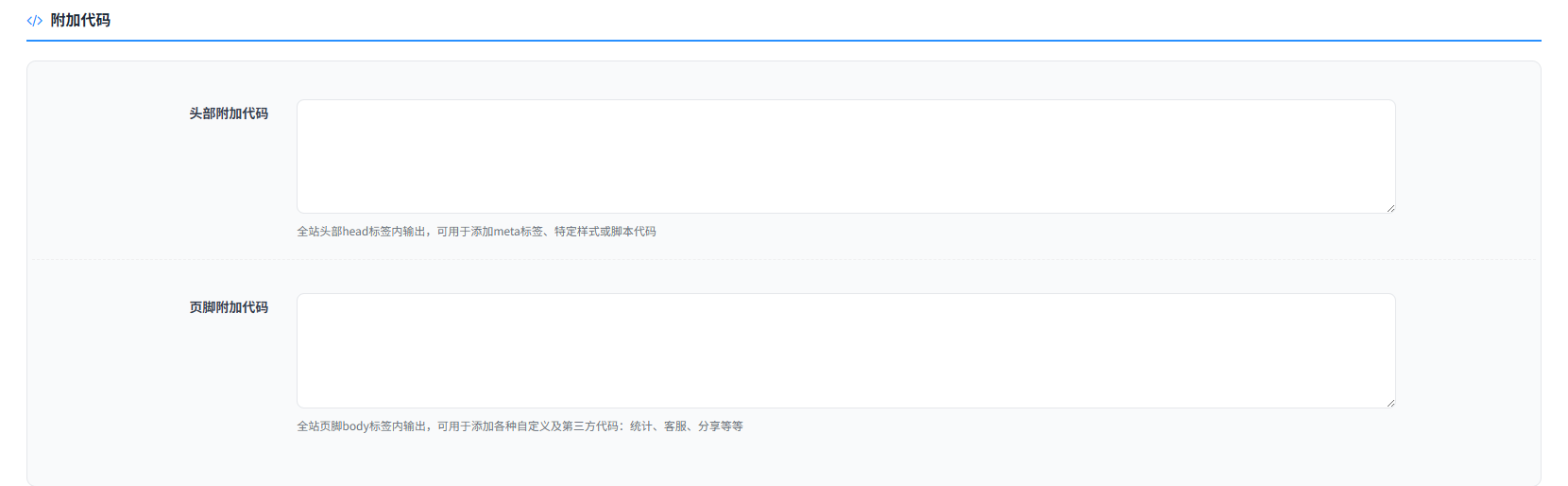Click the 附加代码 section code icon
This screenshot has width=1568, height=486.
[x=35, y=21]
